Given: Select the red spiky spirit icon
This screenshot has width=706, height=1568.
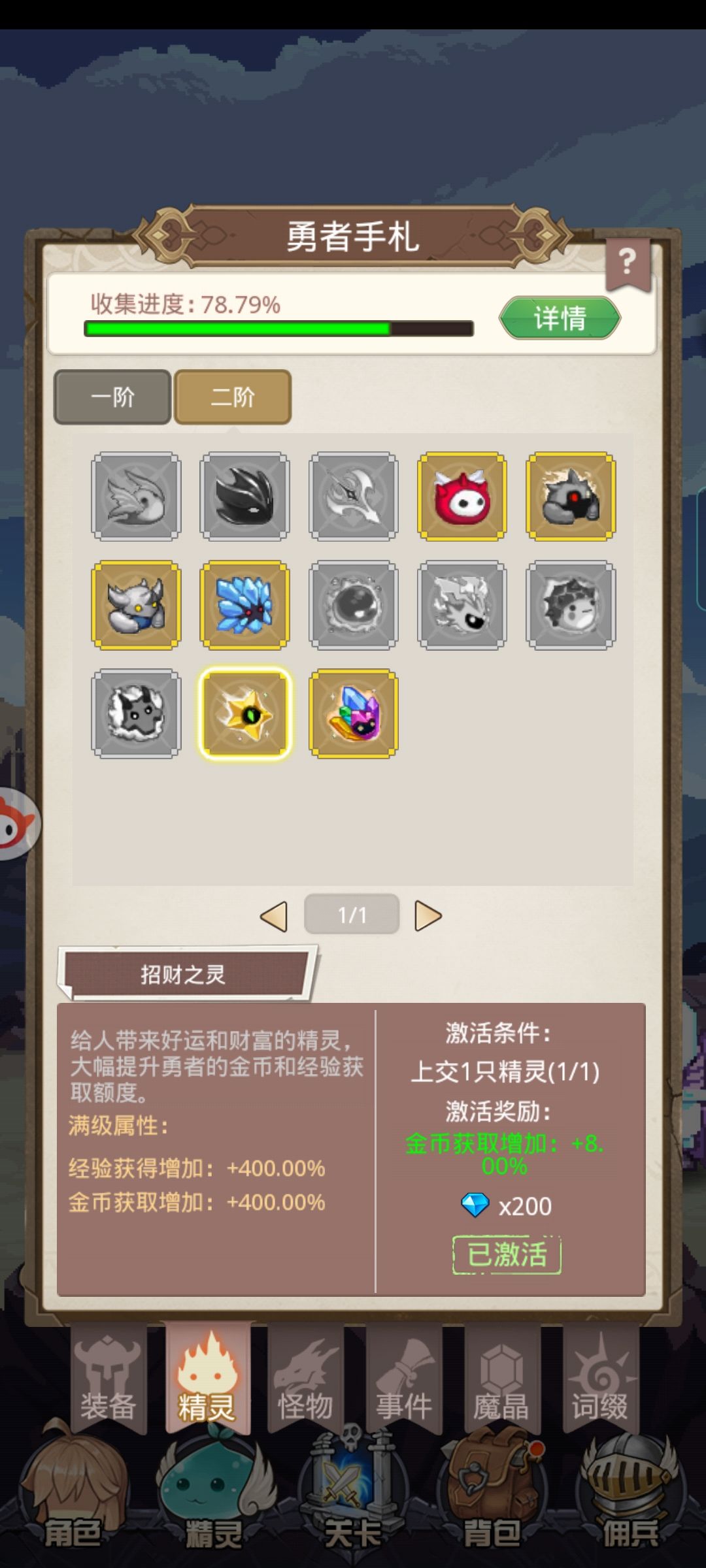Looking at the screenshot, I should 462,497.
